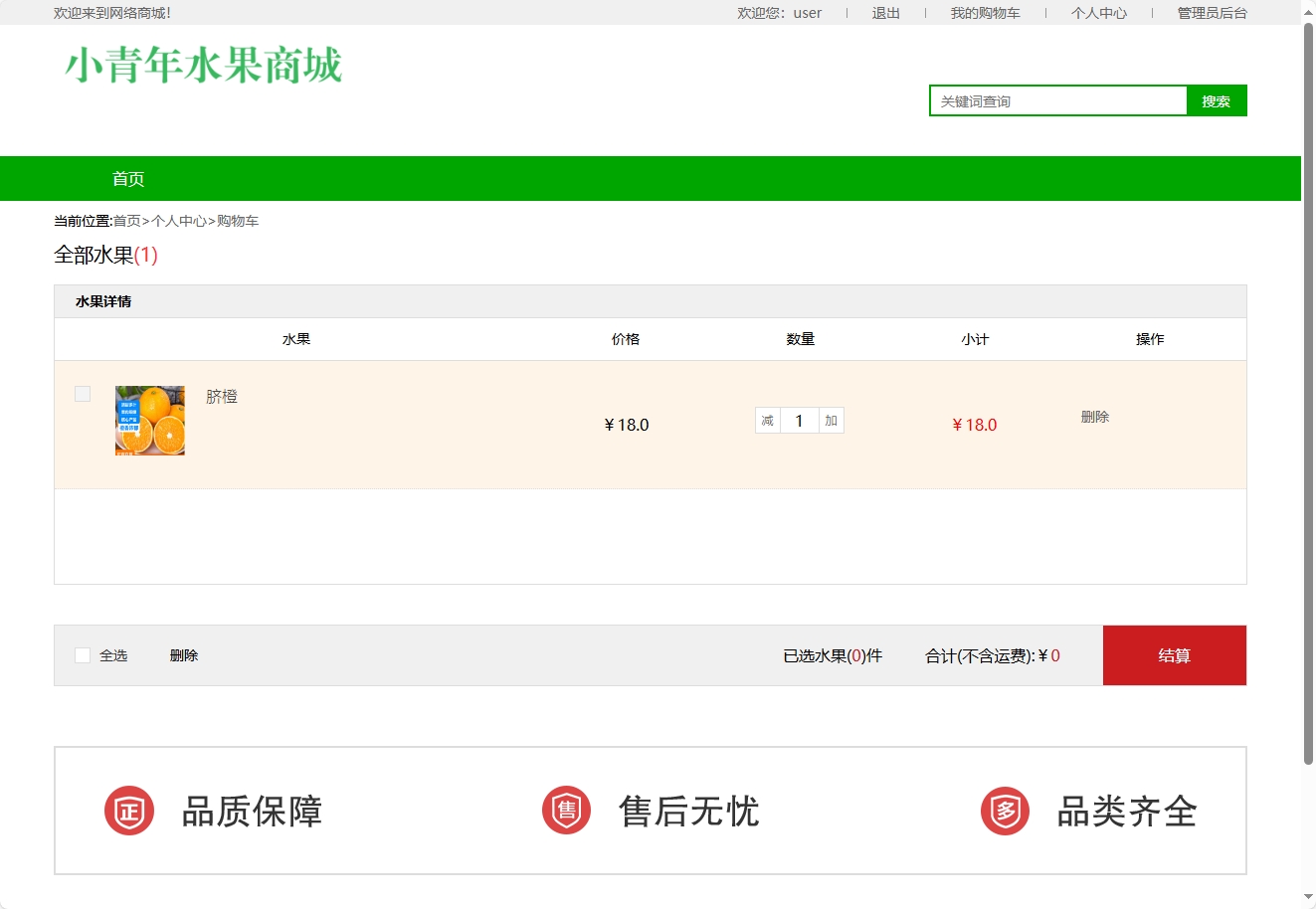
Task: Click 减 to decrease quantity
Action: coord(767,420)
